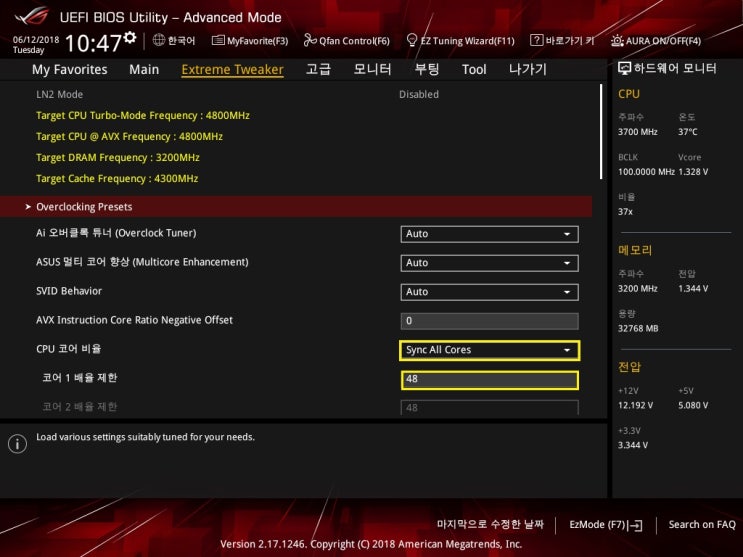743x557 pixels.
Task: Open the 모니터 tab
Action: point(372,69)
